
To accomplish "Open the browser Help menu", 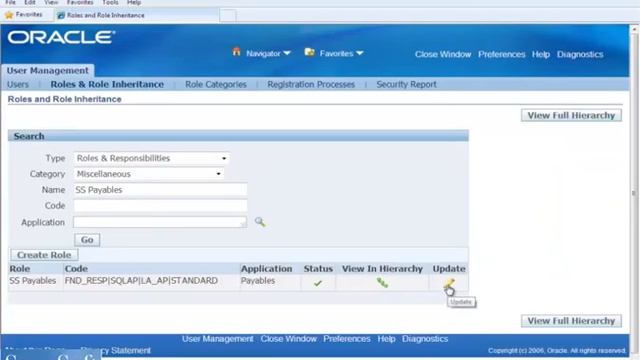I will point(134,2).
